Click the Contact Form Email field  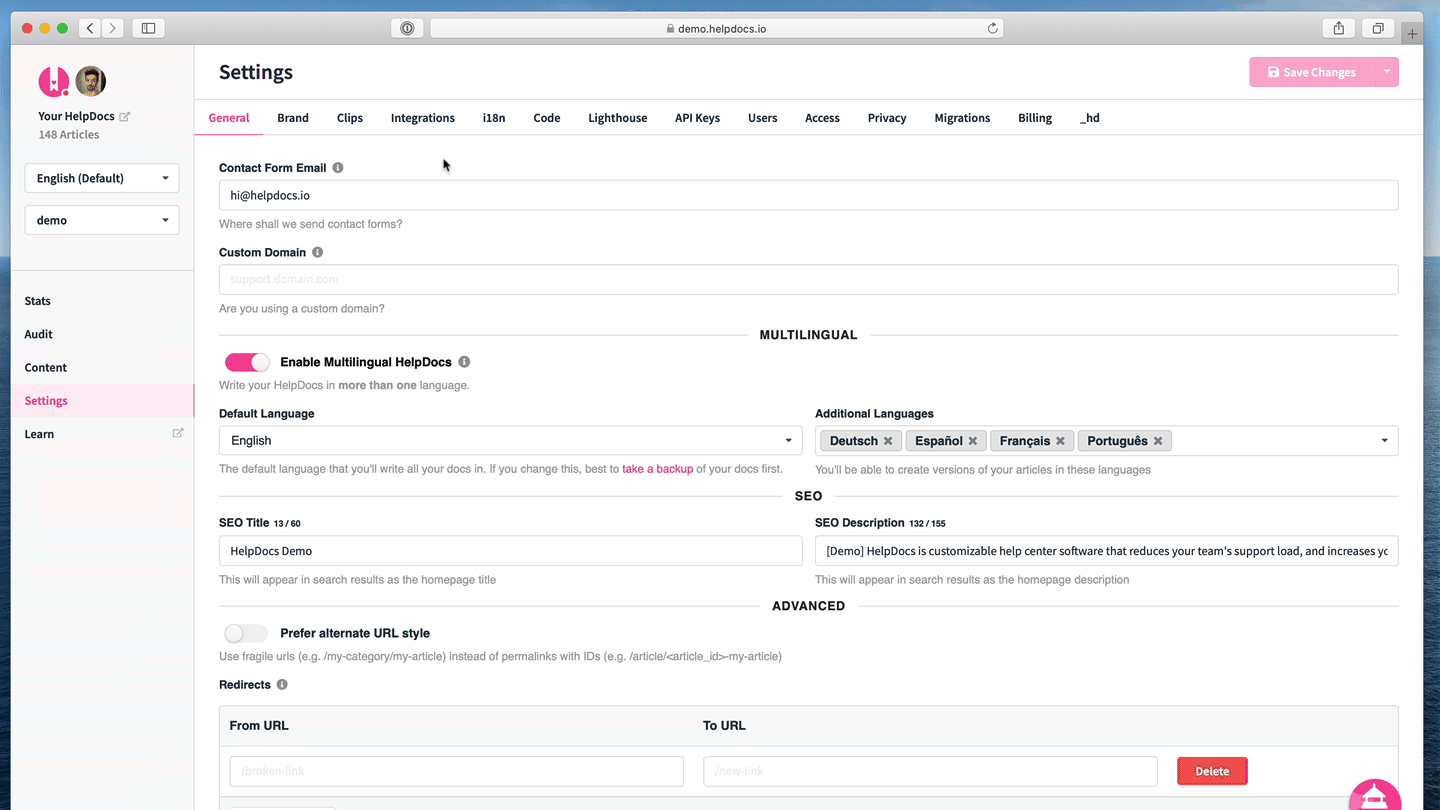click(808, 195)
